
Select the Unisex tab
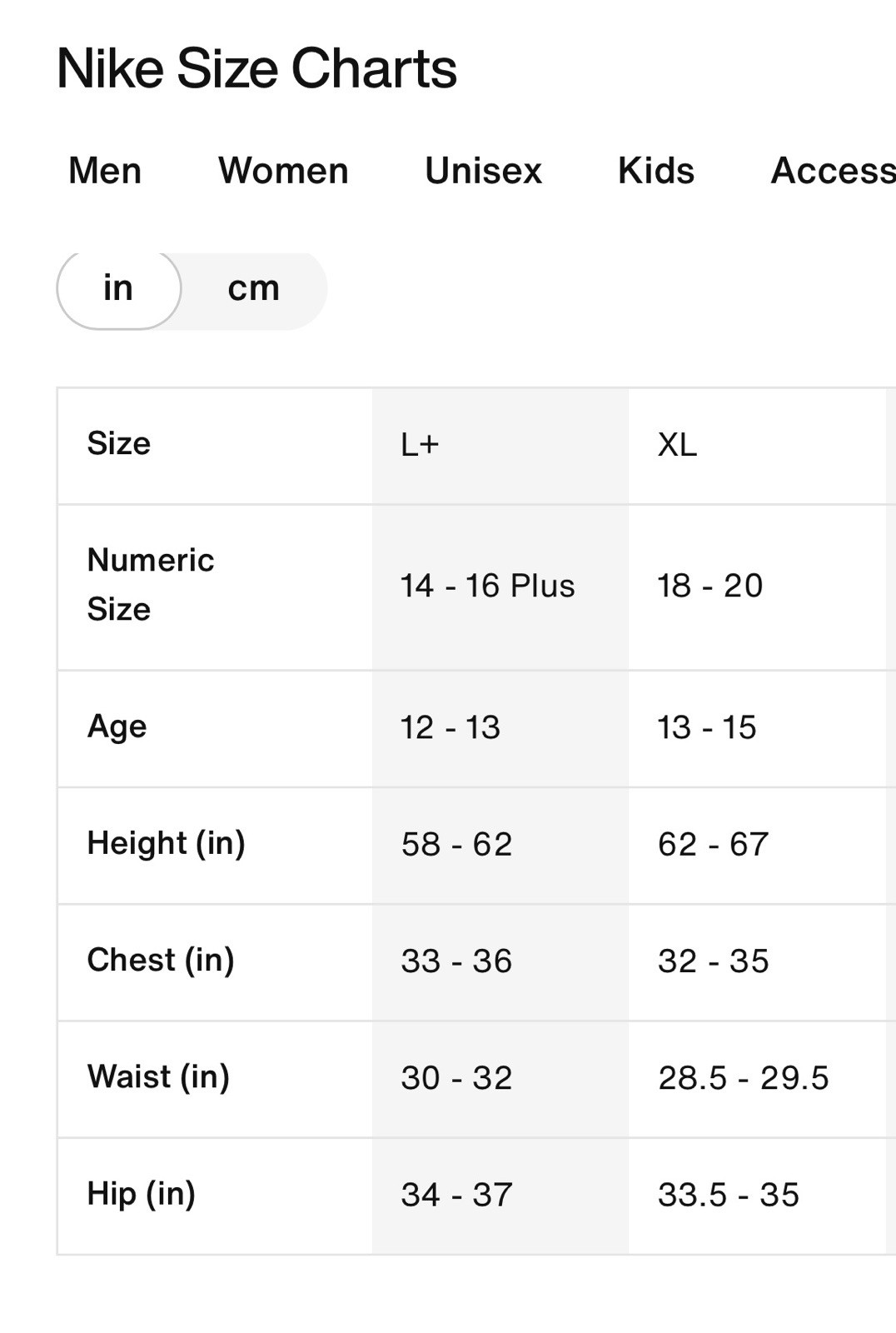pos(483,171)
